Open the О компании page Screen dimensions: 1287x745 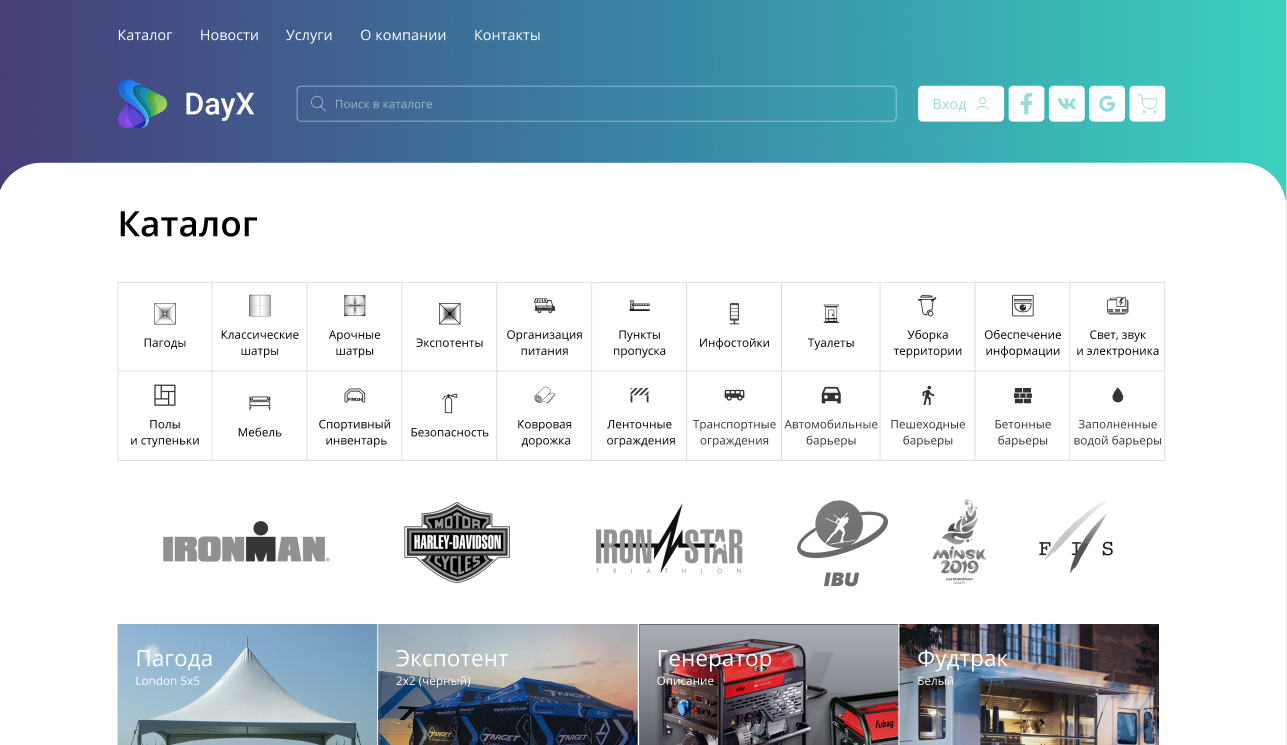pos(403,35)
